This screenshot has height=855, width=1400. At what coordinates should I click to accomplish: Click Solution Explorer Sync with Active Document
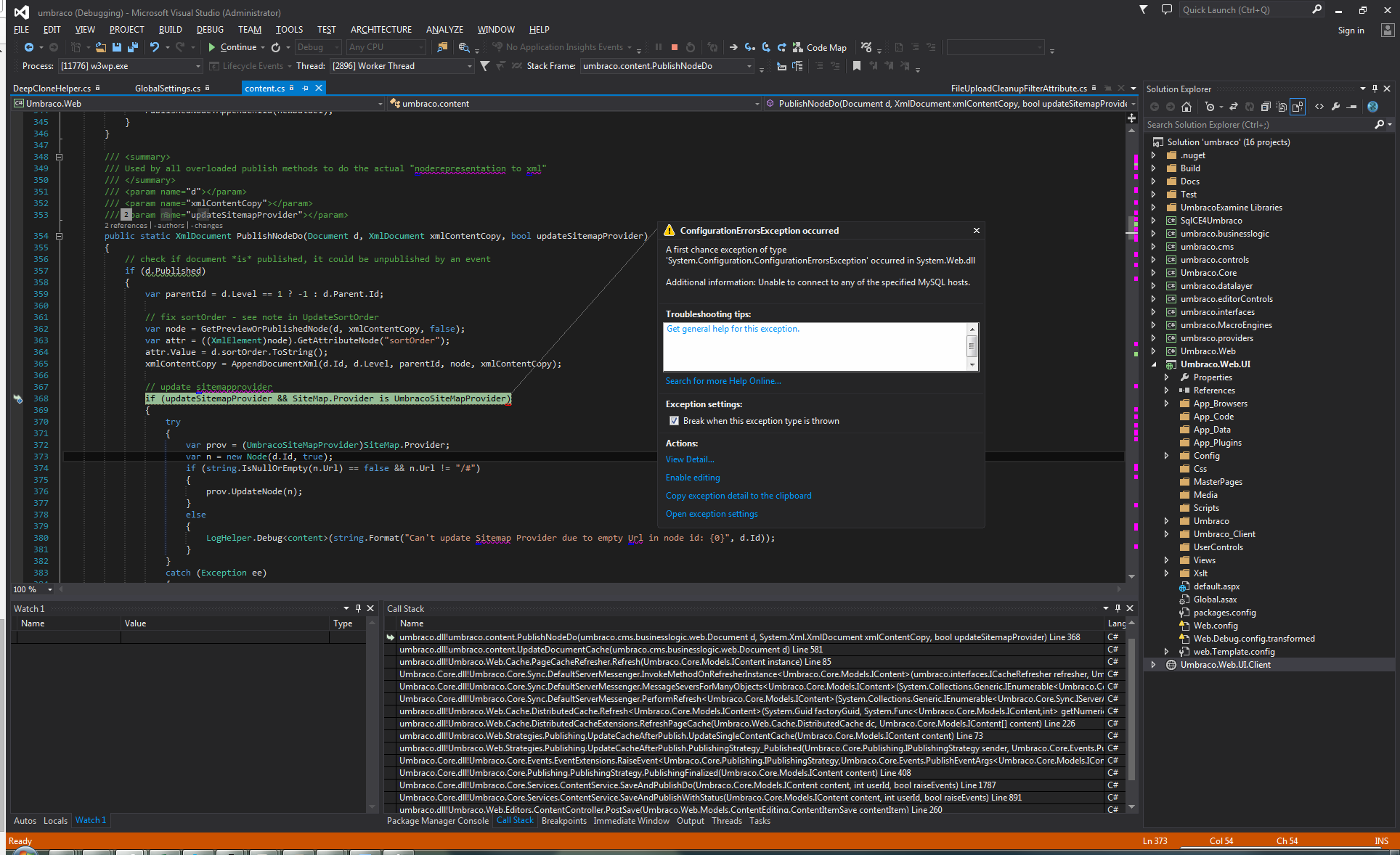[x=1234, y=107]
